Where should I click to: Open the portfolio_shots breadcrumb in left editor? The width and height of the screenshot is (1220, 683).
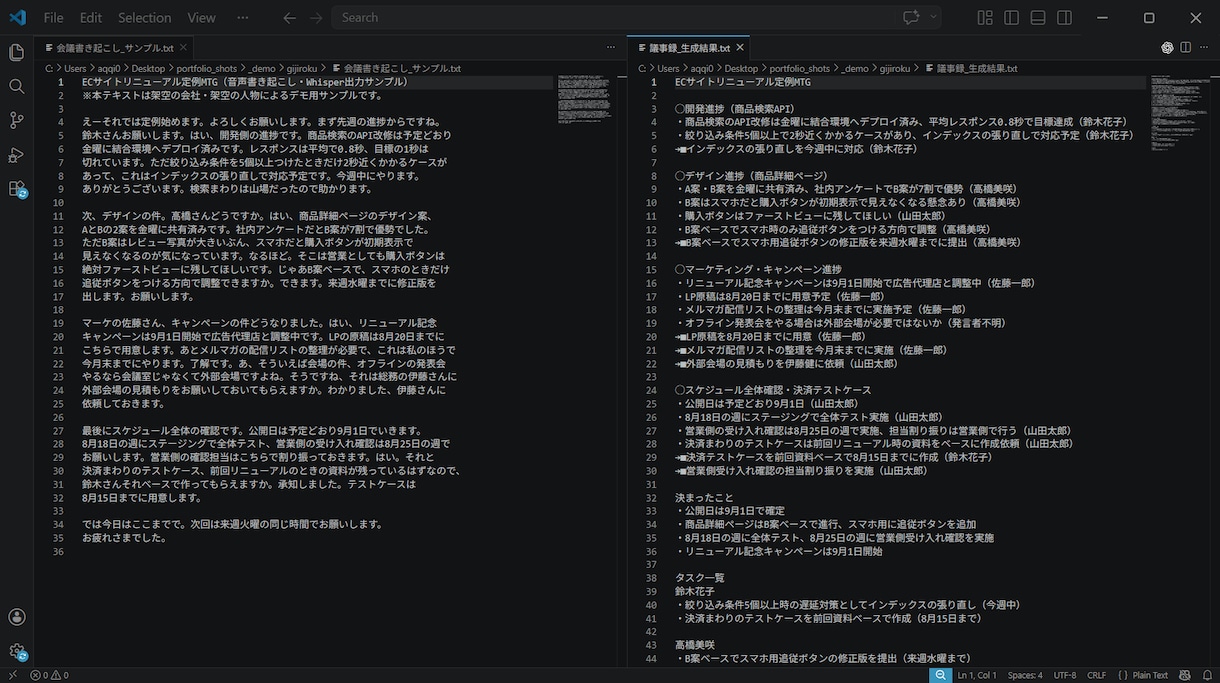tap(208, 68)
